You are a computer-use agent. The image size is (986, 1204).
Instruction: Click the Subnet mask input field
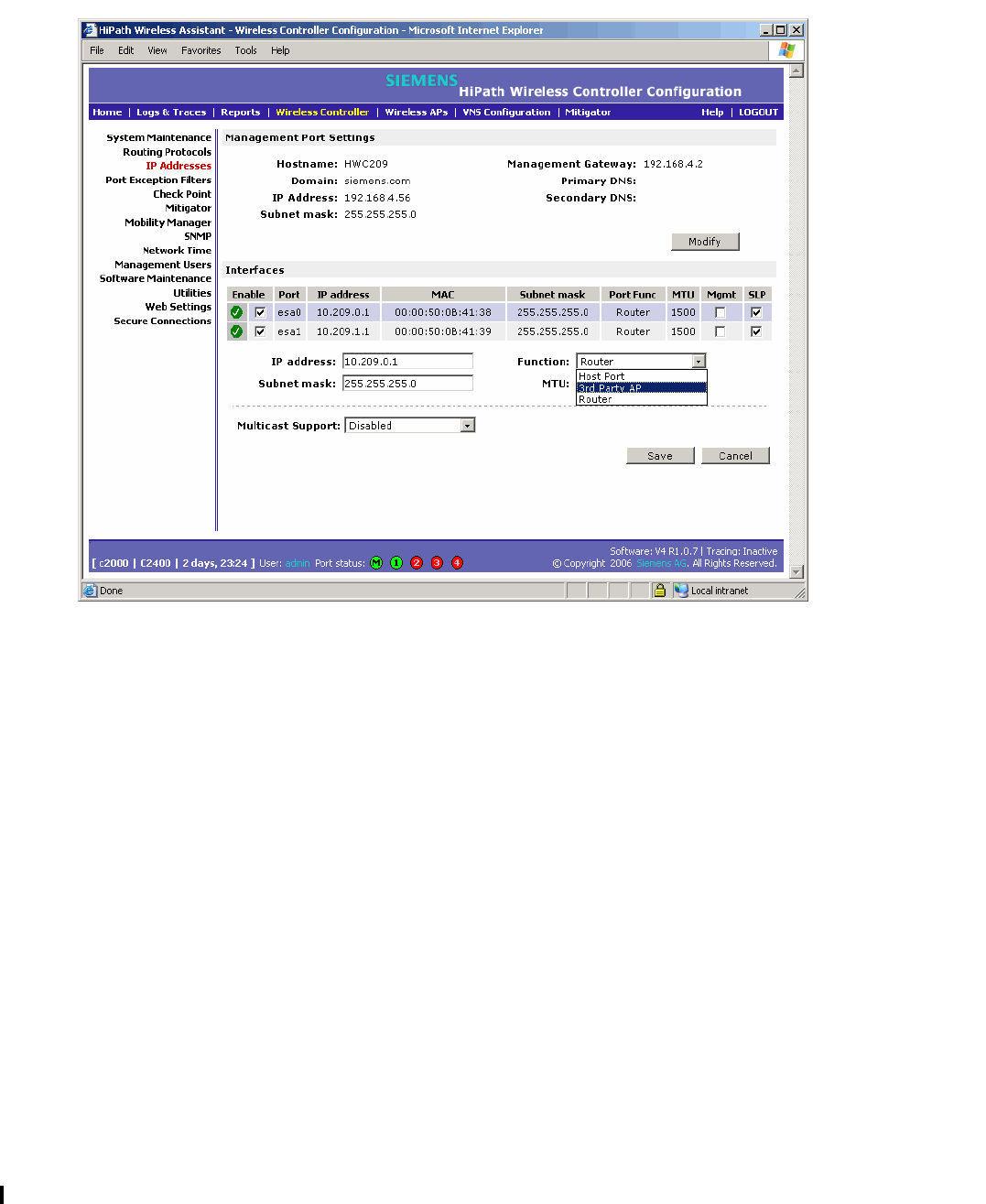tap(407, 384)
